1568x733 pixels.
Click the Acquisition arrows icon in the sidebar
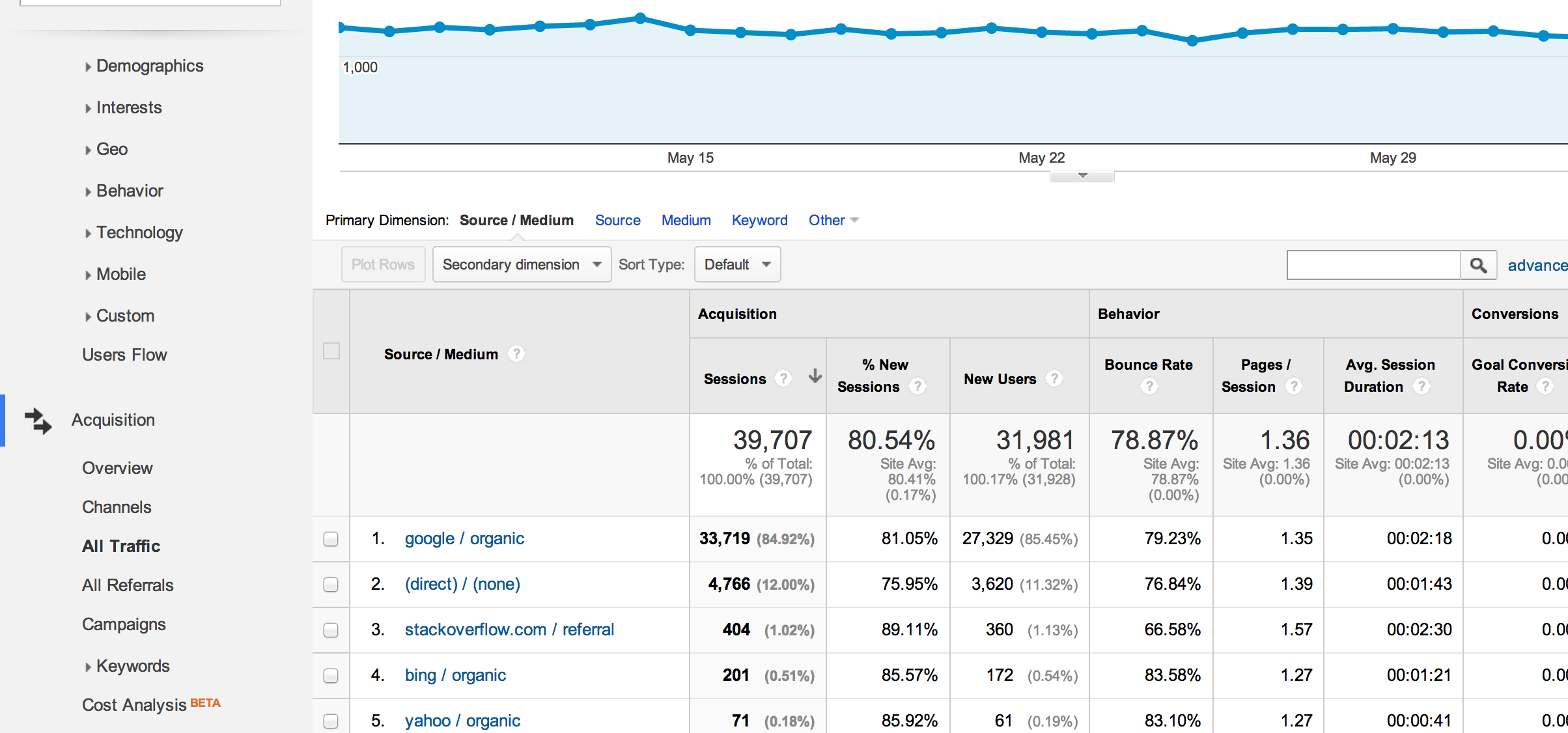coord(37,422)
